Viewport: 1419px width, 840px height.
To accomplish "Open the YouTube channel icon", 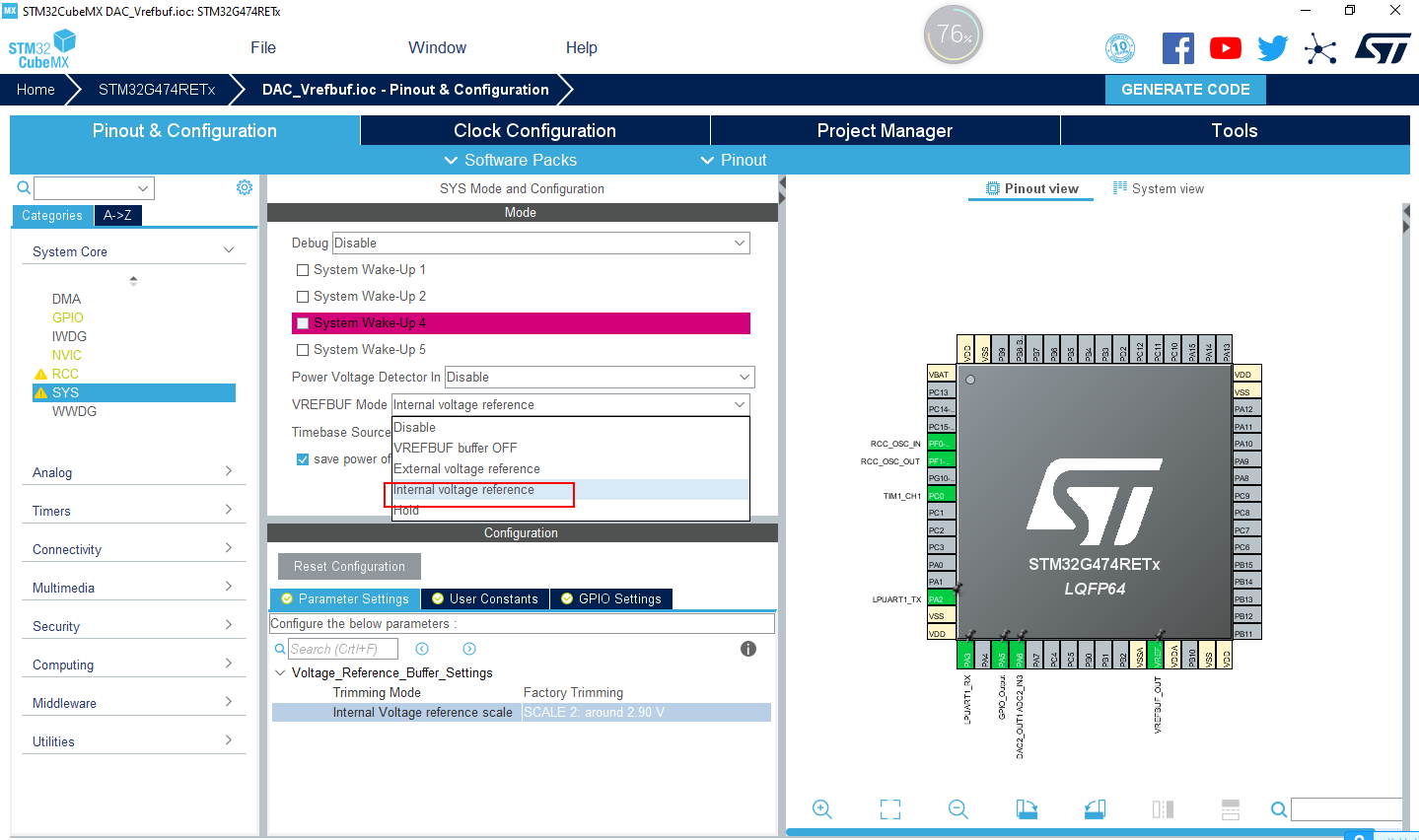I will point(1225,47).
